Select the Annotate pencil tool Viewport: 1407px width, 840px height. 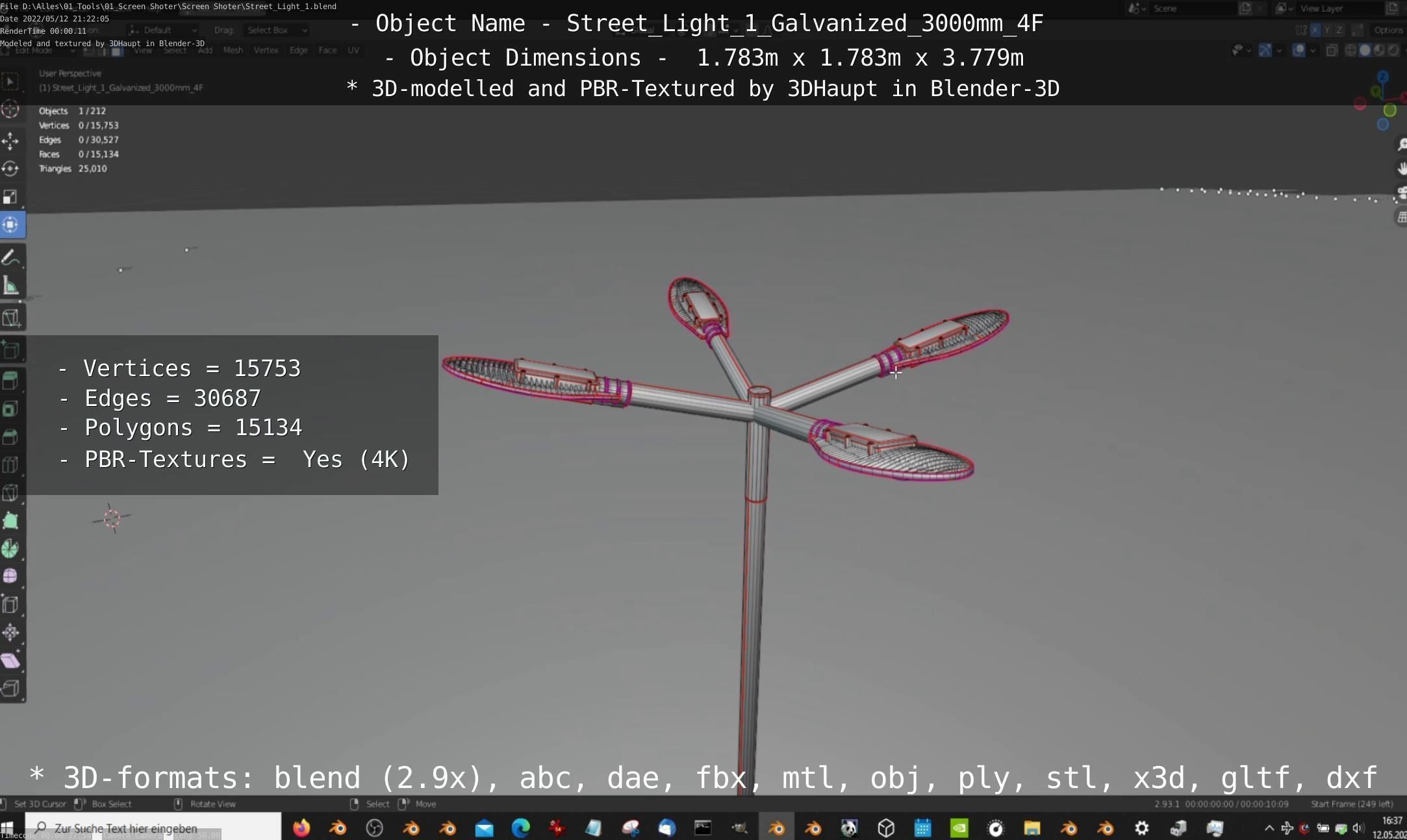[10, 258]
